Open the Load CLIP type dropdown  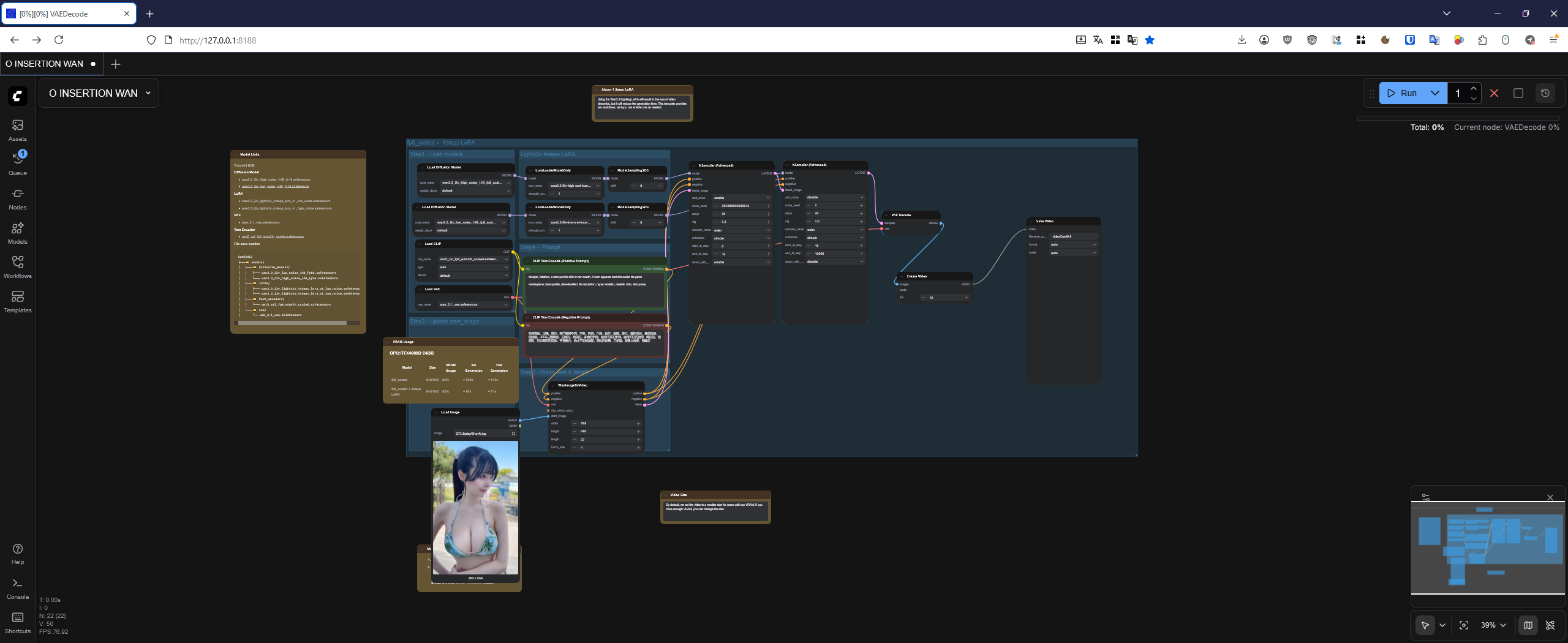tap(473, 267)
